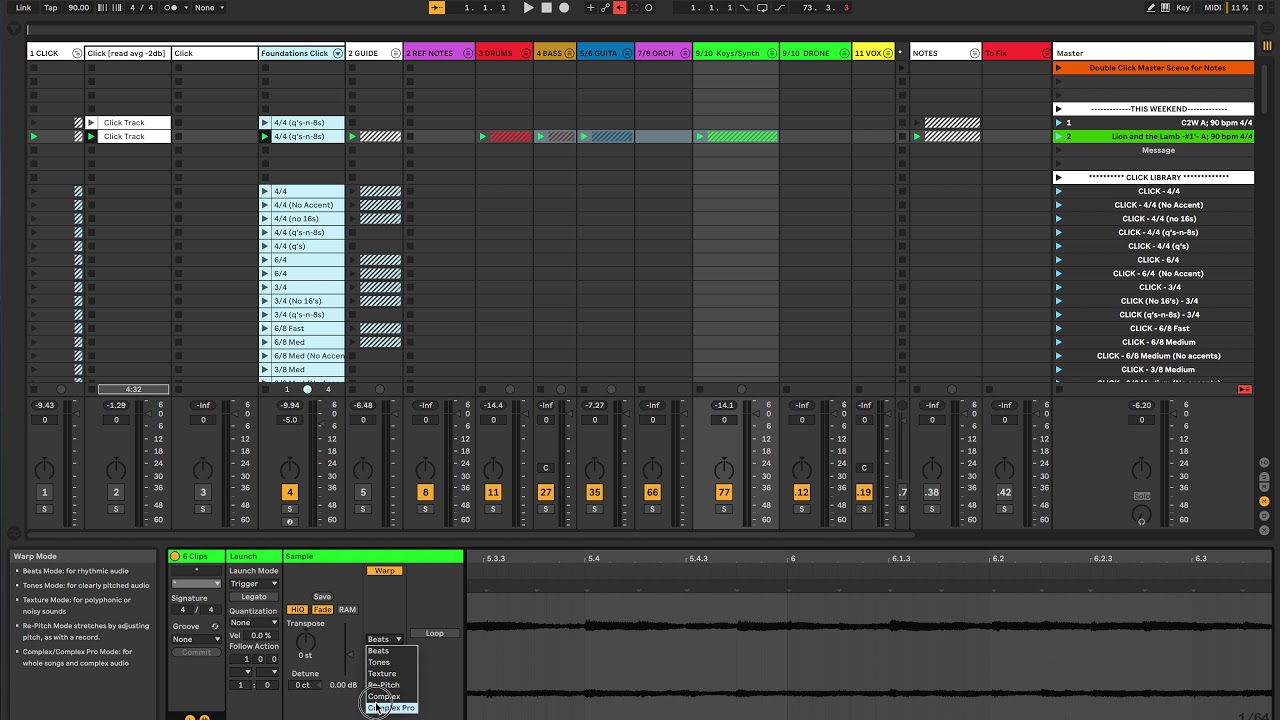Click the Loop button in clip view
Viewport: 1280px width, 720px height.
tap(435, 633)
